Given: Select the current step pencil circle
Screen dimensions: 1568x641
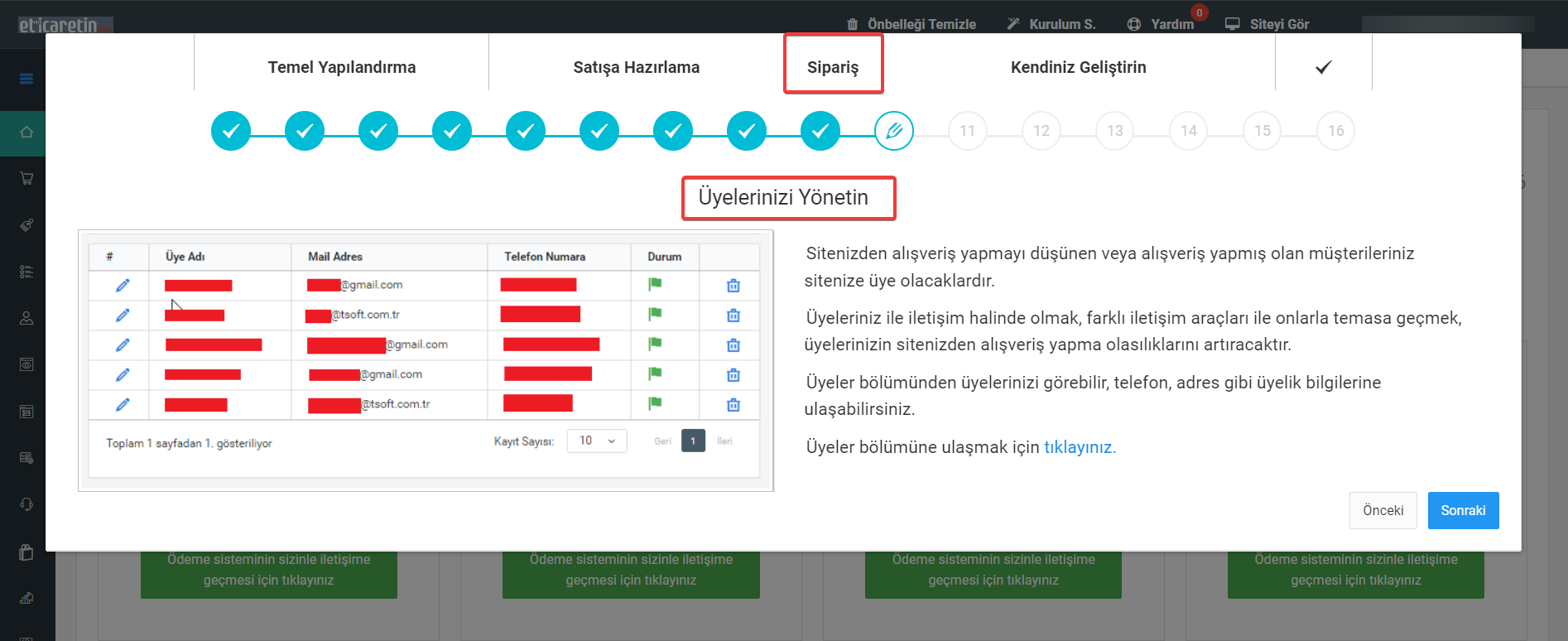Looking at the screenshot, I should point(894,131).
